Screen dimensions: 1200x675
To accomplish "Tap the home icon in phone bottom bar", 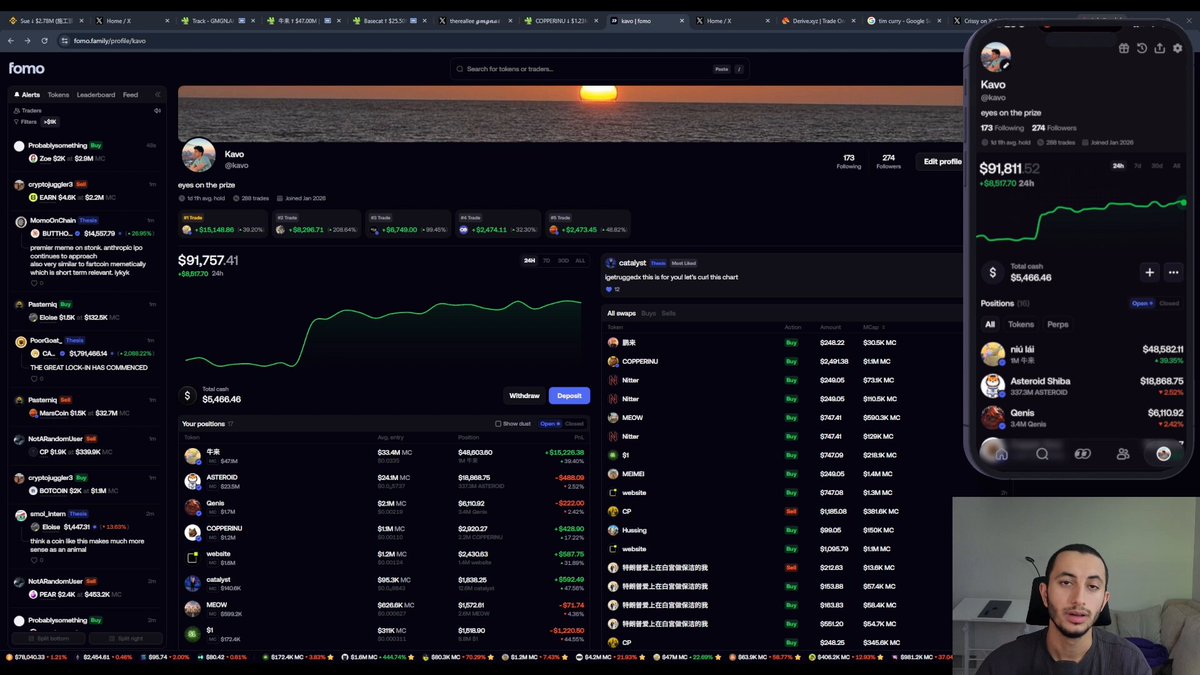I will tap(1001, 454).
